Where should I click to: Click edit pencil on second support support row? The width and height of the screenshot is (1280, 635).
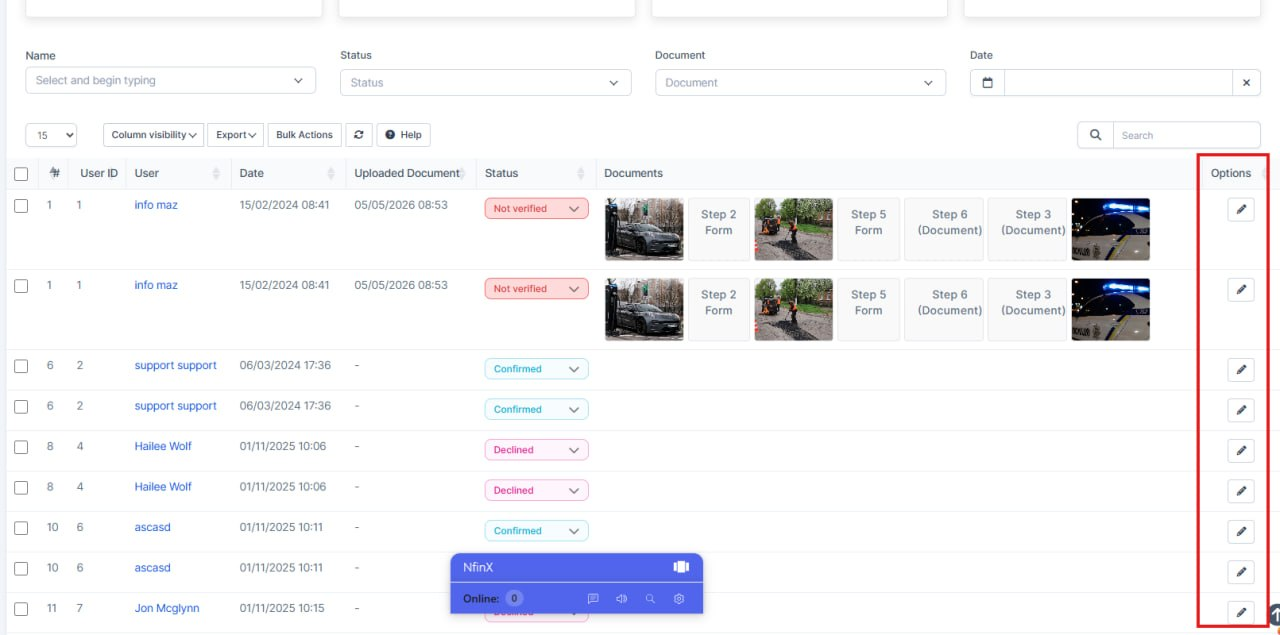tap(1240, 410)
